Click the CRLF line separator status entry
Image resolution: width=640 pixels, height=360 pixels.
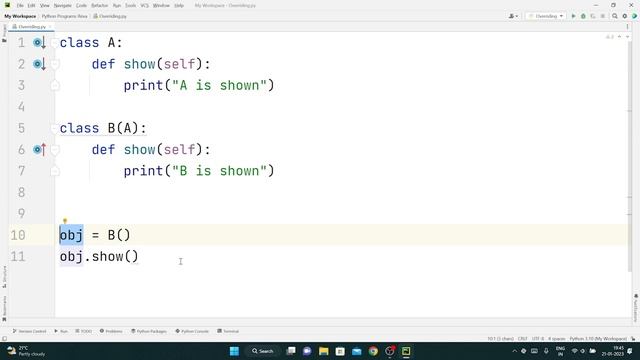[522, 339]
